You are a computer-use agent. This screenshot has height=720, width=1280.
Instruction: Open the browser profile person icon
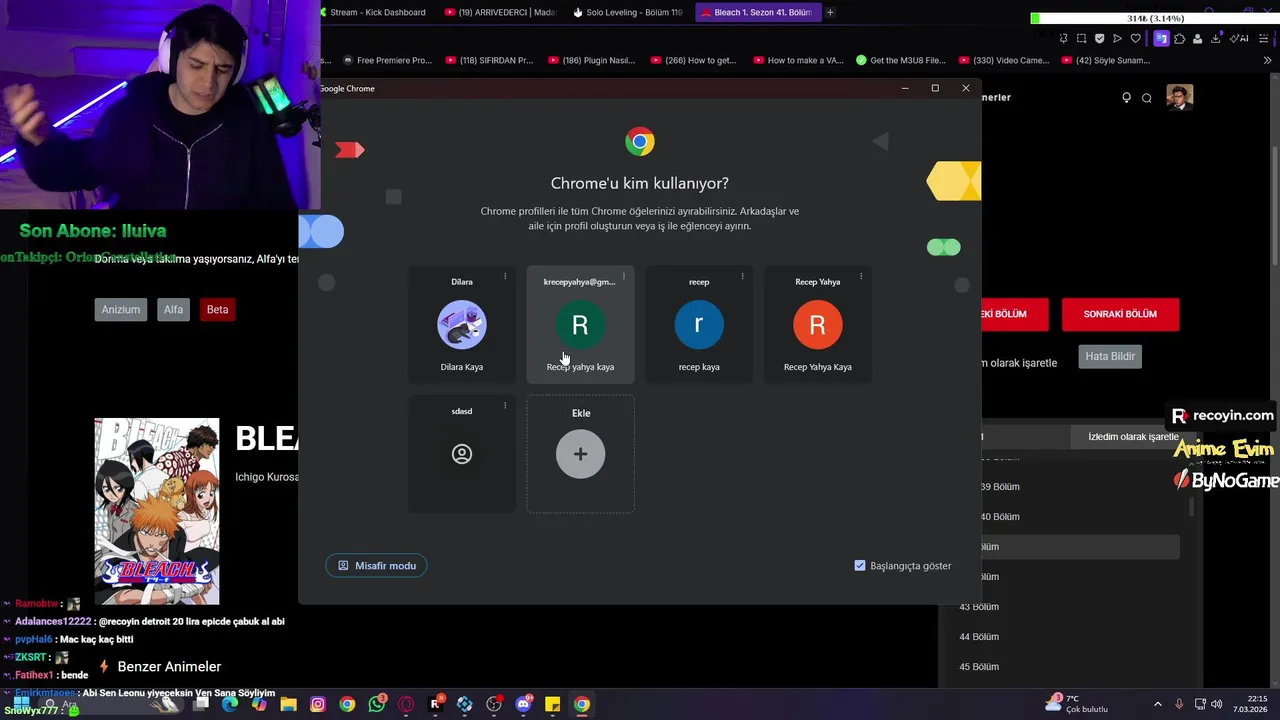pos(1197,38)
